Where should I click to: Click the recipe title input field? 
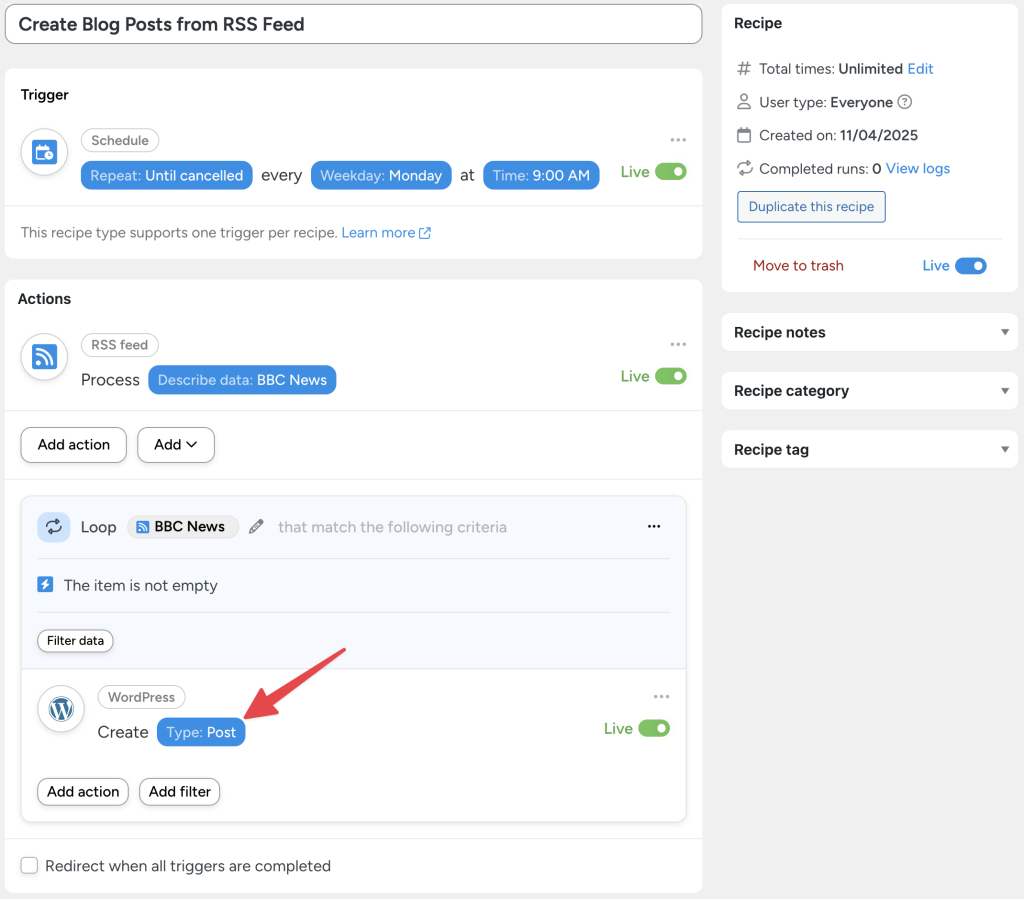(x=350, y=23)
